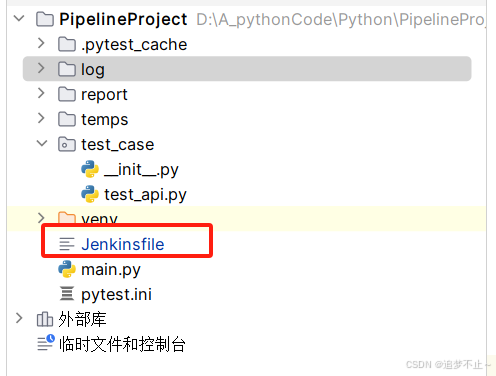
Task: Open the main.py file
Action: (111, 270)
